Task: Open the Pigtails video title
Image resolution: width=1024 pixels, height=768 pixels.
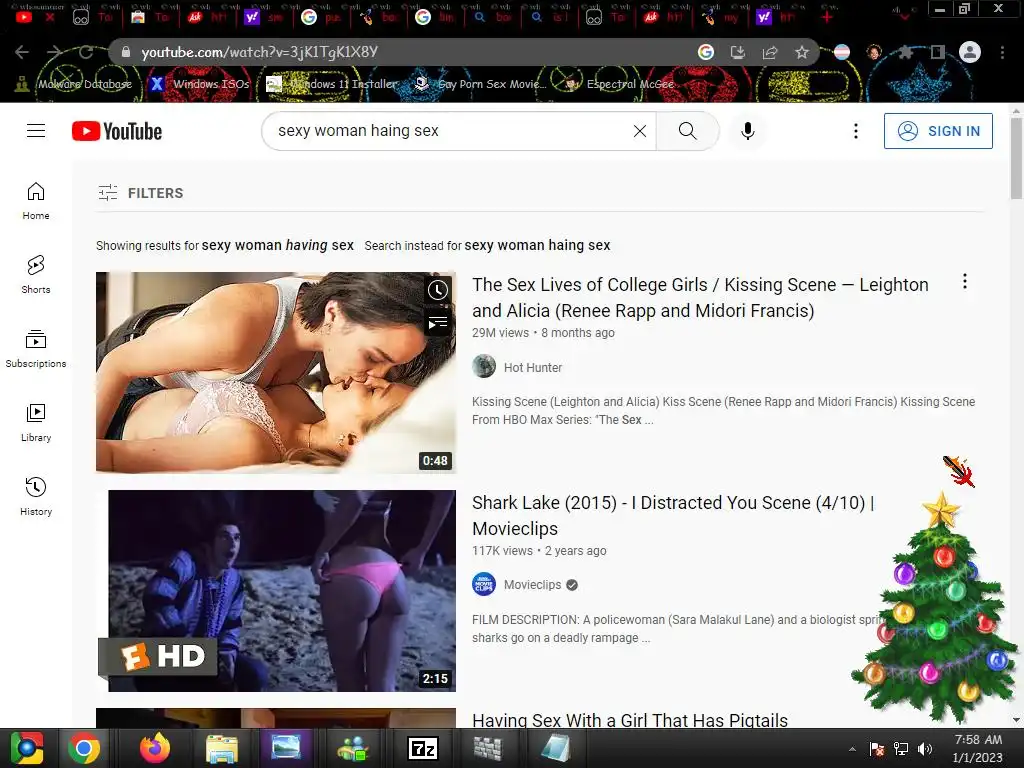Action: pyautogui.click(x=630, y=720)
